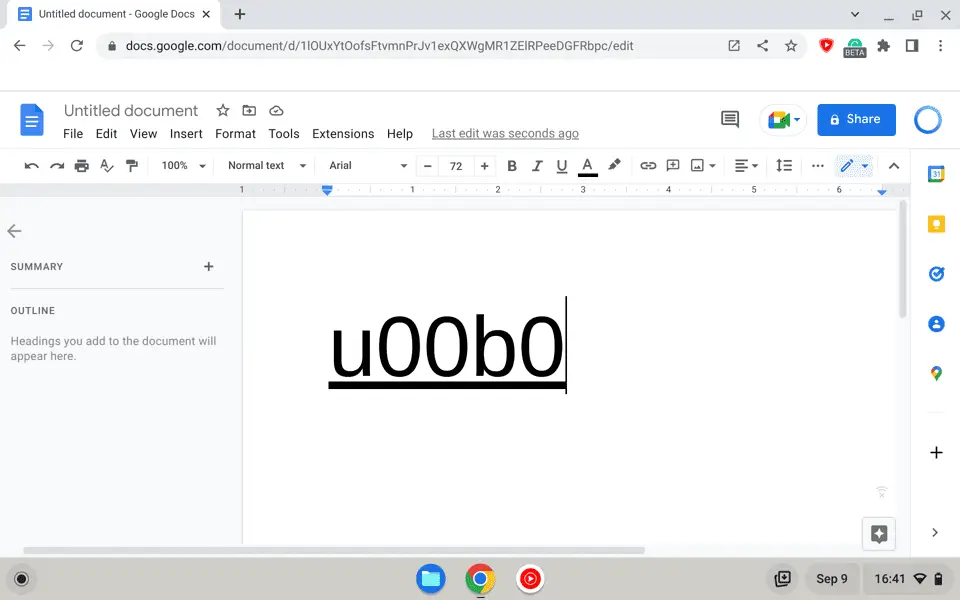Viewport: 960px width, 600px height.
Task: Click the Print icon
Action: click(x=81, y=165)
